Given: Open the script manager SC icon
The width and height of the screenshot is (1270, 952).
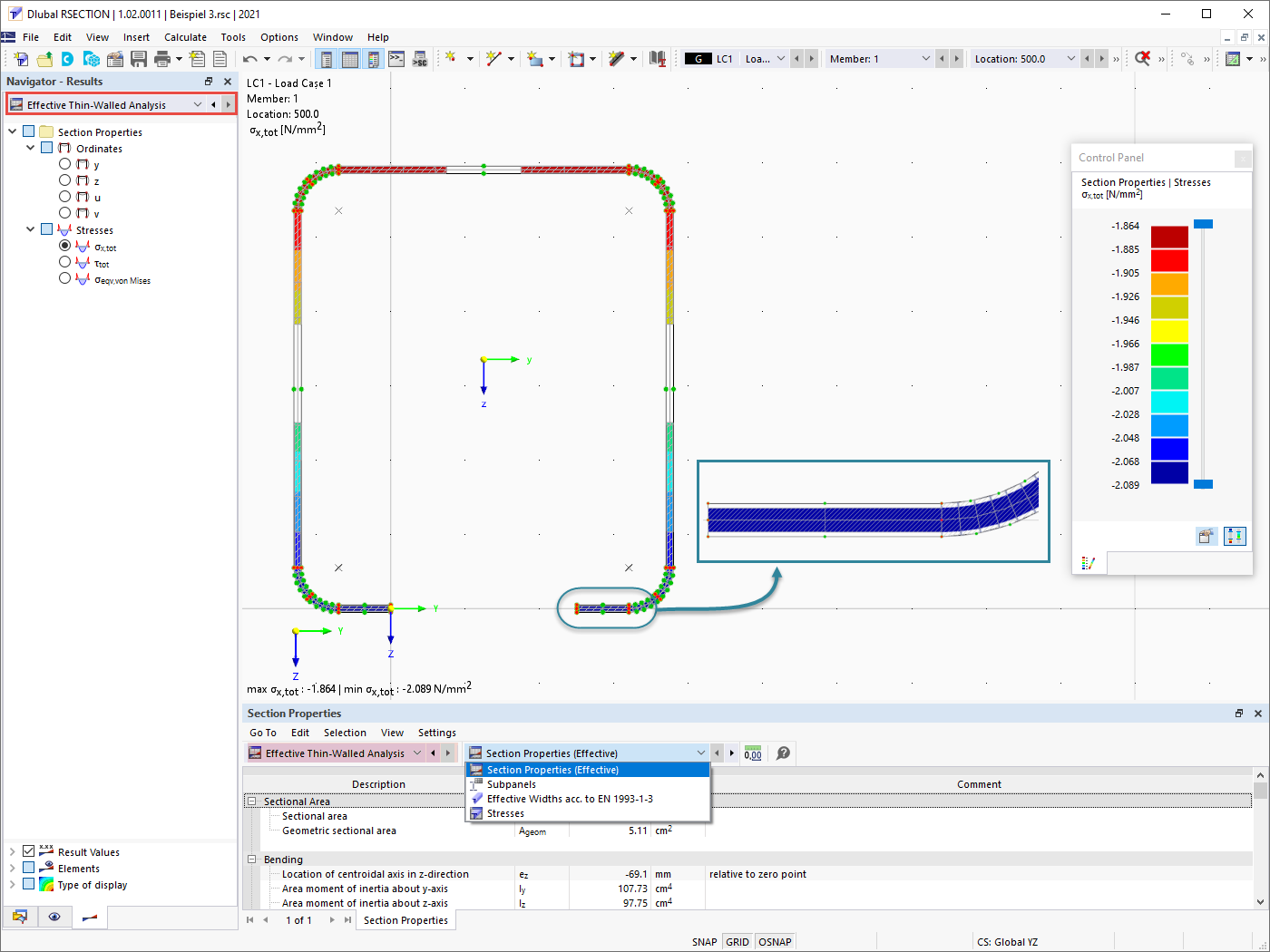Looking at the screenshot, I should click(x=420, y=59).
